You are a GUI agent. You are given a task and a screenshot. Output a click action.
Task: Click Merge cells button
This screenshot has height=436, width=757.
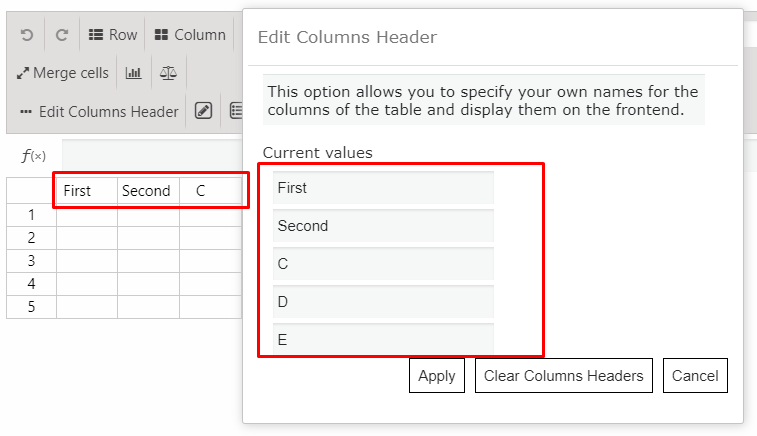(63, 73)
